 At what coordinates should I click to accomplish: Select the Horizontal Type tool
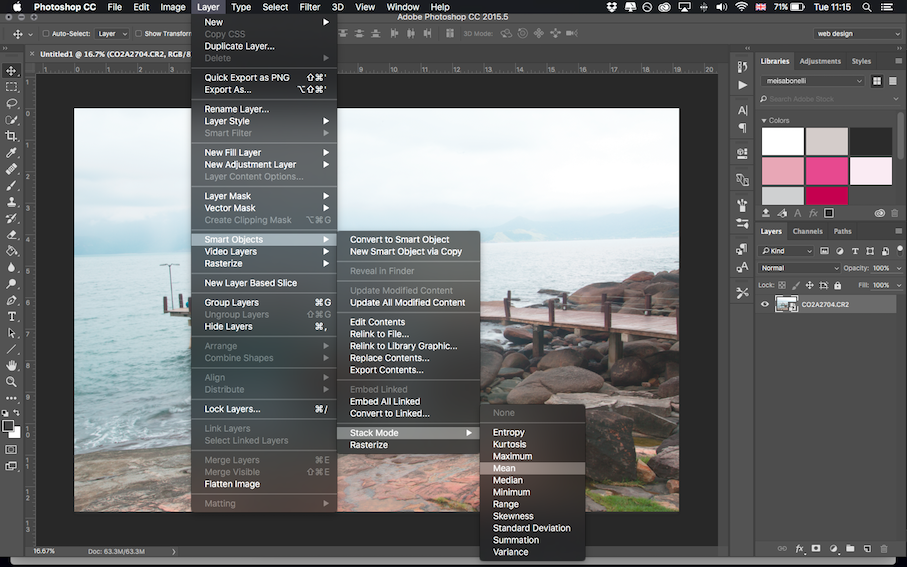click(x=11, y=316)
